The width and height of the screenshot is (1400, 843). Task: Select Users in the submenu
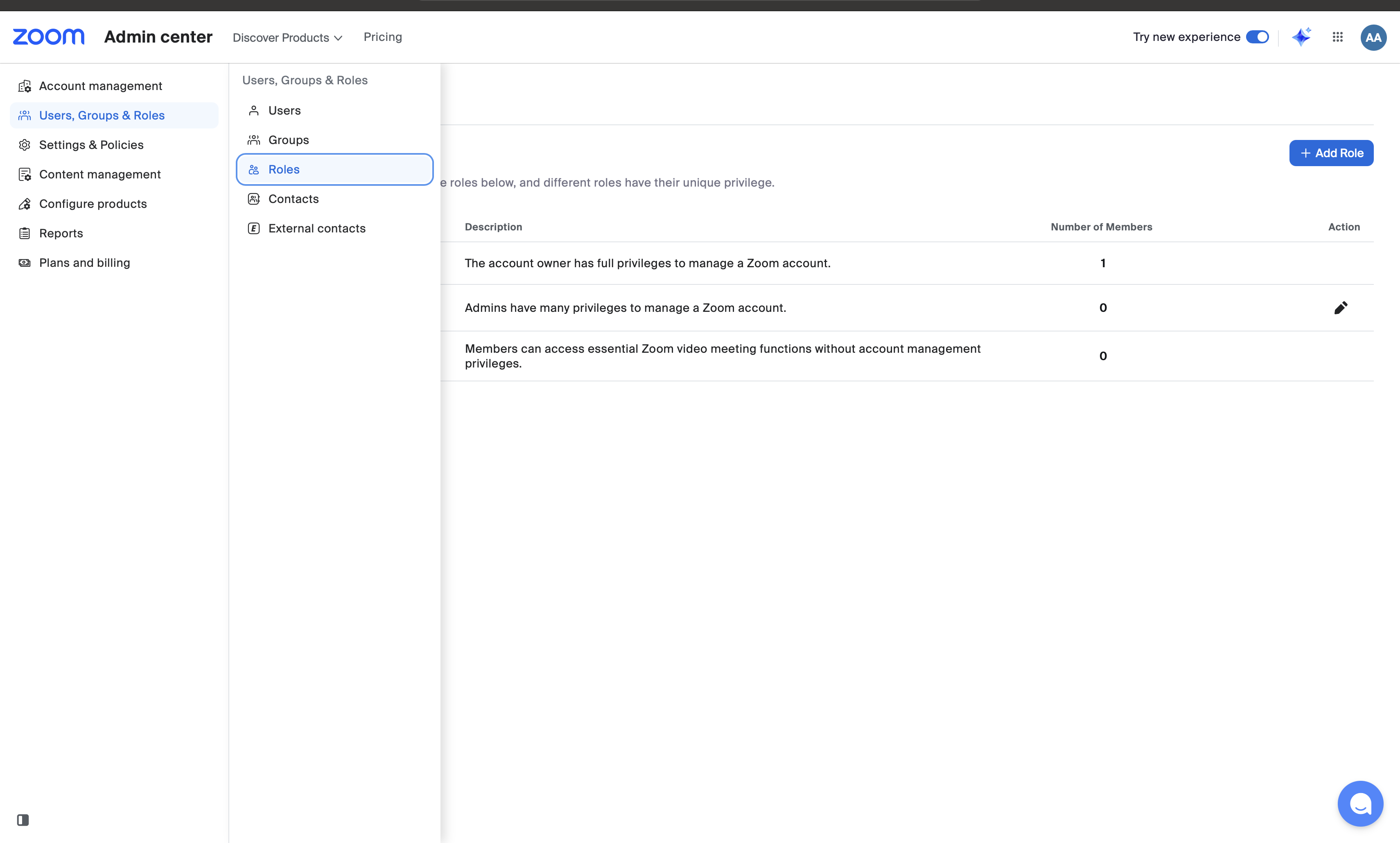284,110
